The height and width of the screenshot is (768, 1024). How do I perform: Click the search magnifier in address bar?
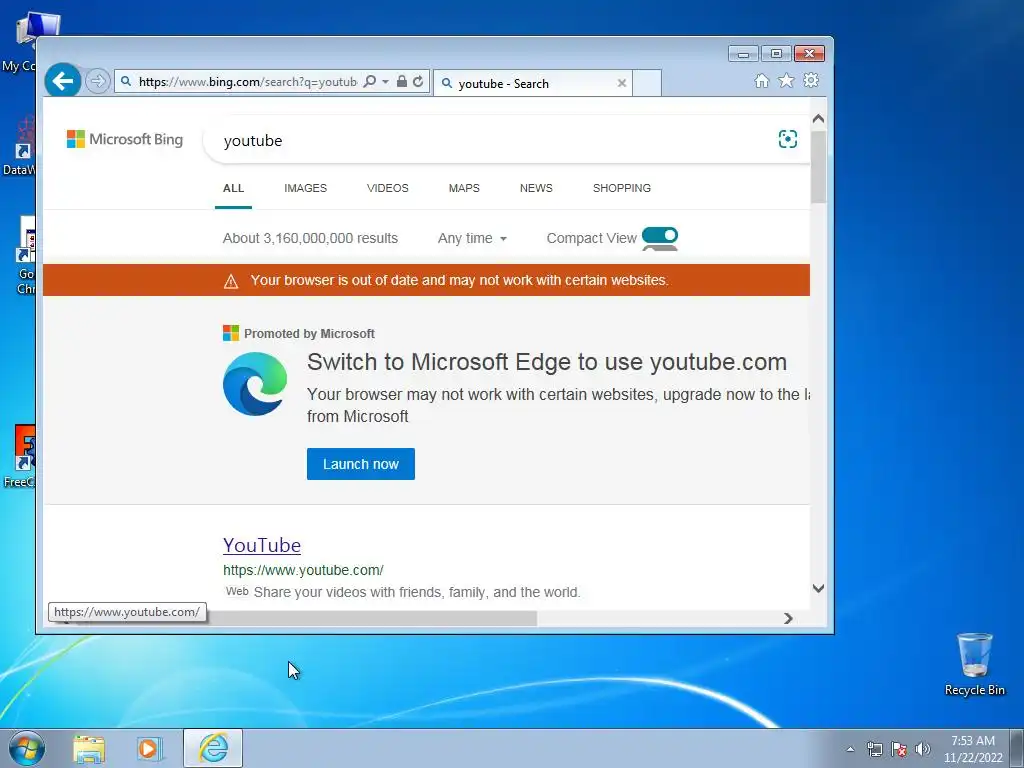[370, 82]
